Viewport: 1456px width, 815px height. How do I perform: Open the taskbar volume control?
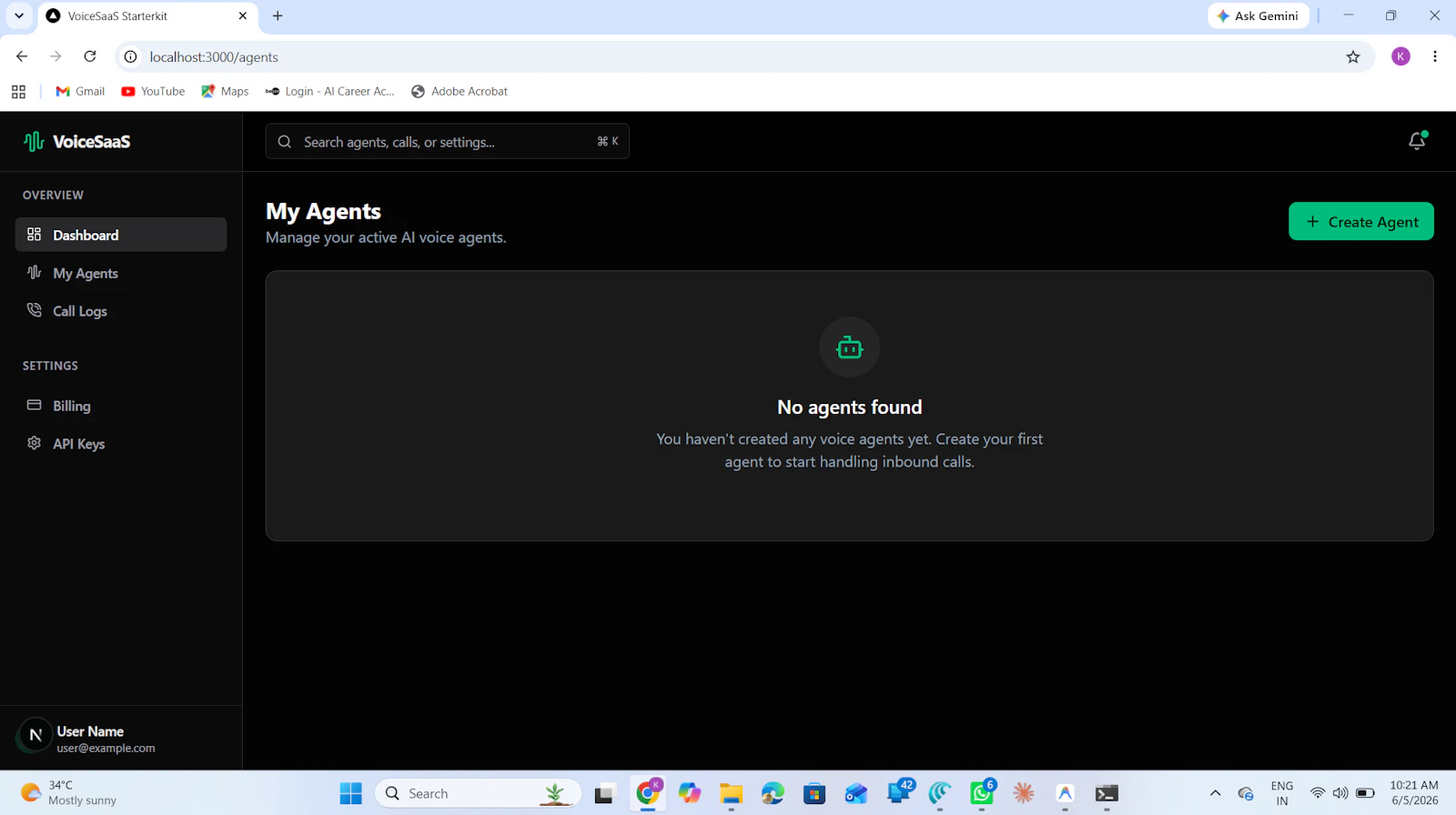(1340, 793)
